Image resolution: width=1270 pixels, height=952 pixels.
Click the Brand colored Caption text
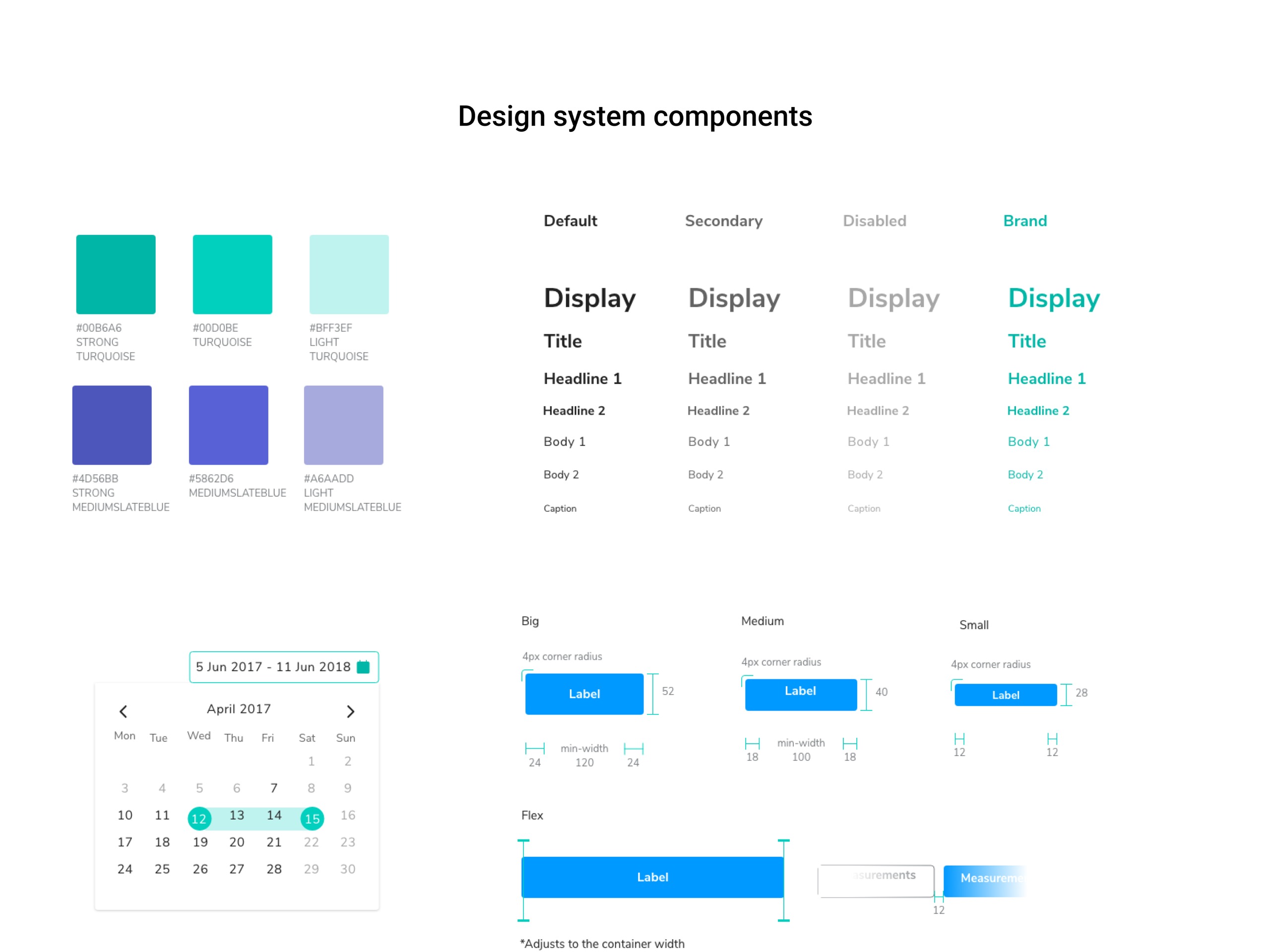[1024, 508]
